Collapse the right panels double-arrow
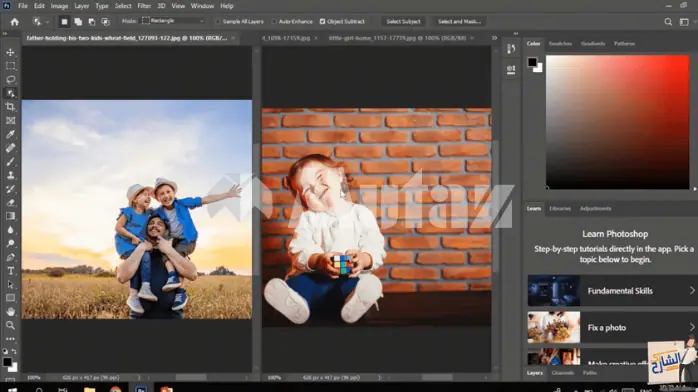Viewport: 698px width, 392px height. [516, 34]
